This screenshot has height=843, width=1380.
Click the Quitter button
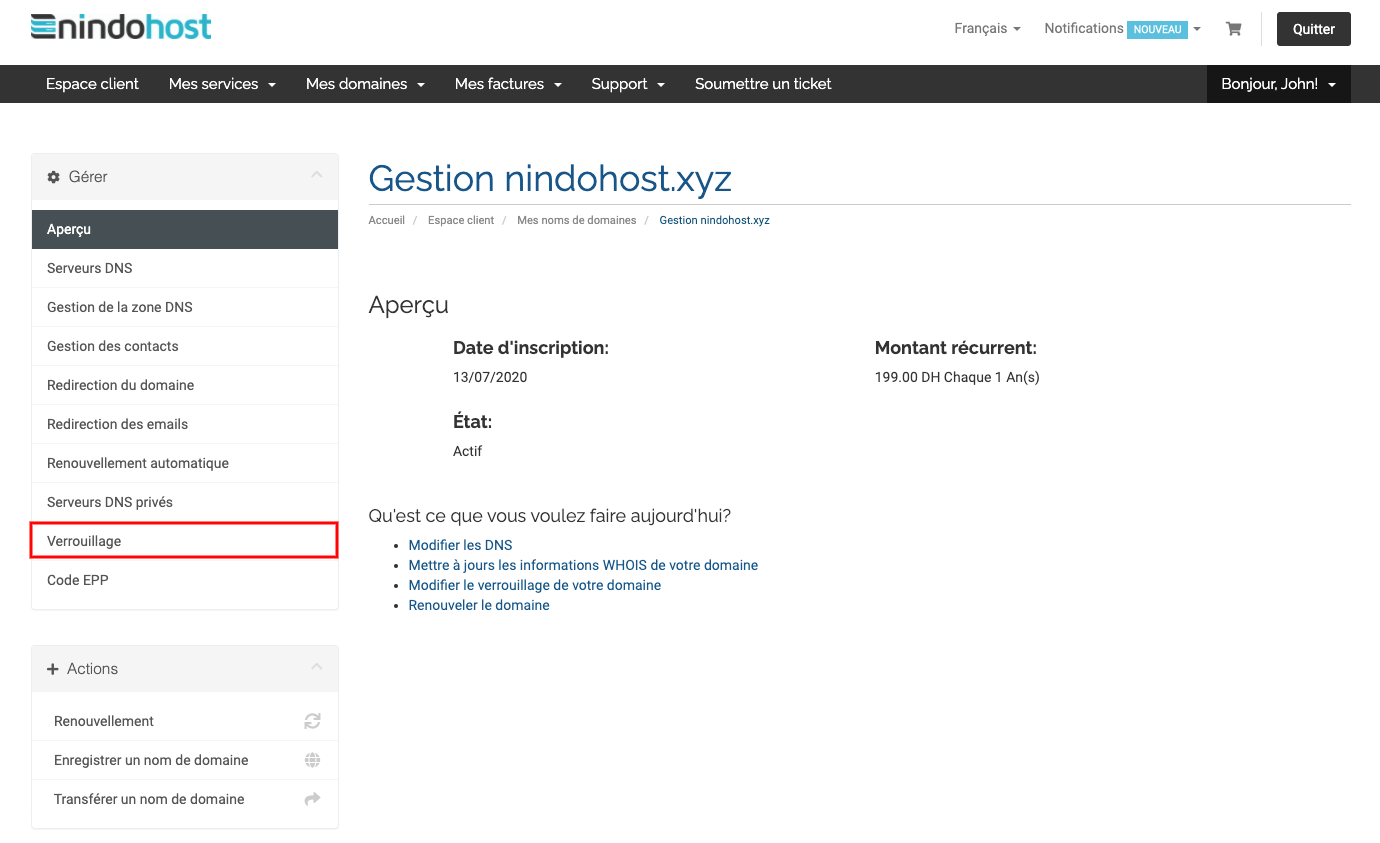pos(1313,29)
